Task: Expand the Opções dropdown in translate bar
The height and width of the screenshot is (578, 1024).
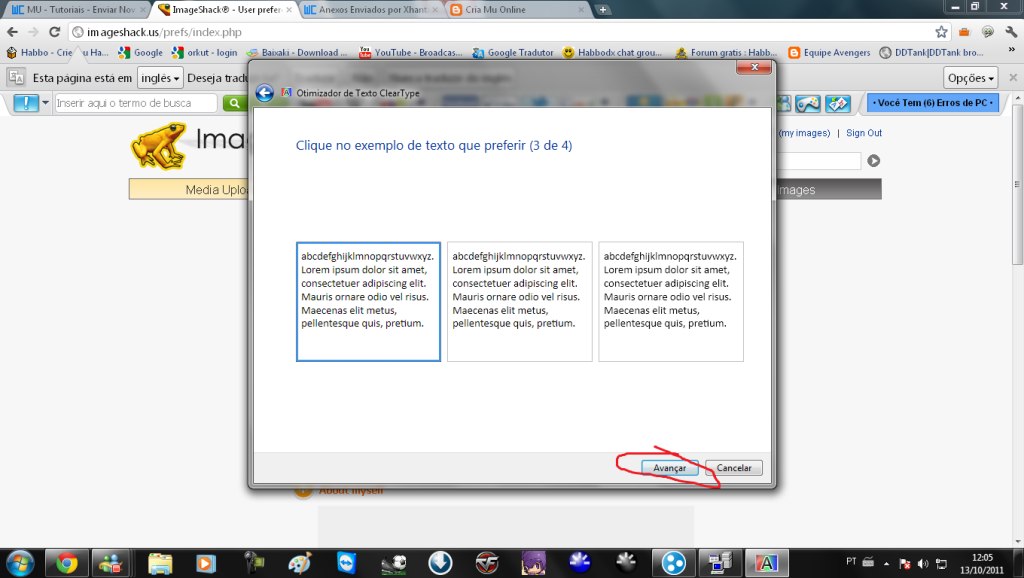Action: 971,78
